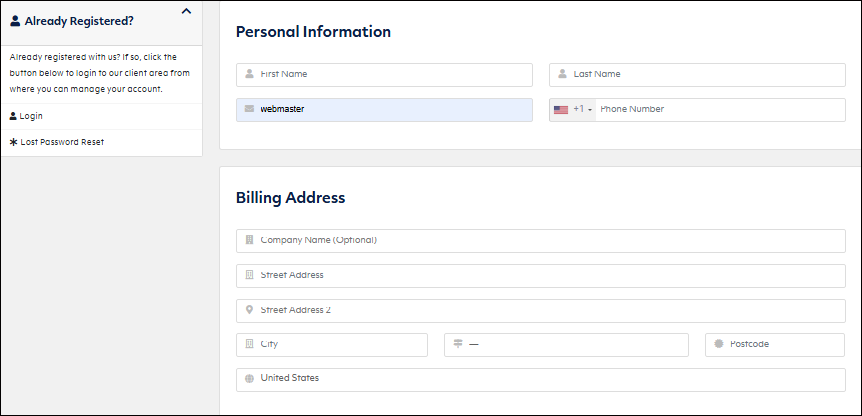This screenshot has width=862, height=416.
Task: Click the person icon next to Login
Action: (13, 116)
